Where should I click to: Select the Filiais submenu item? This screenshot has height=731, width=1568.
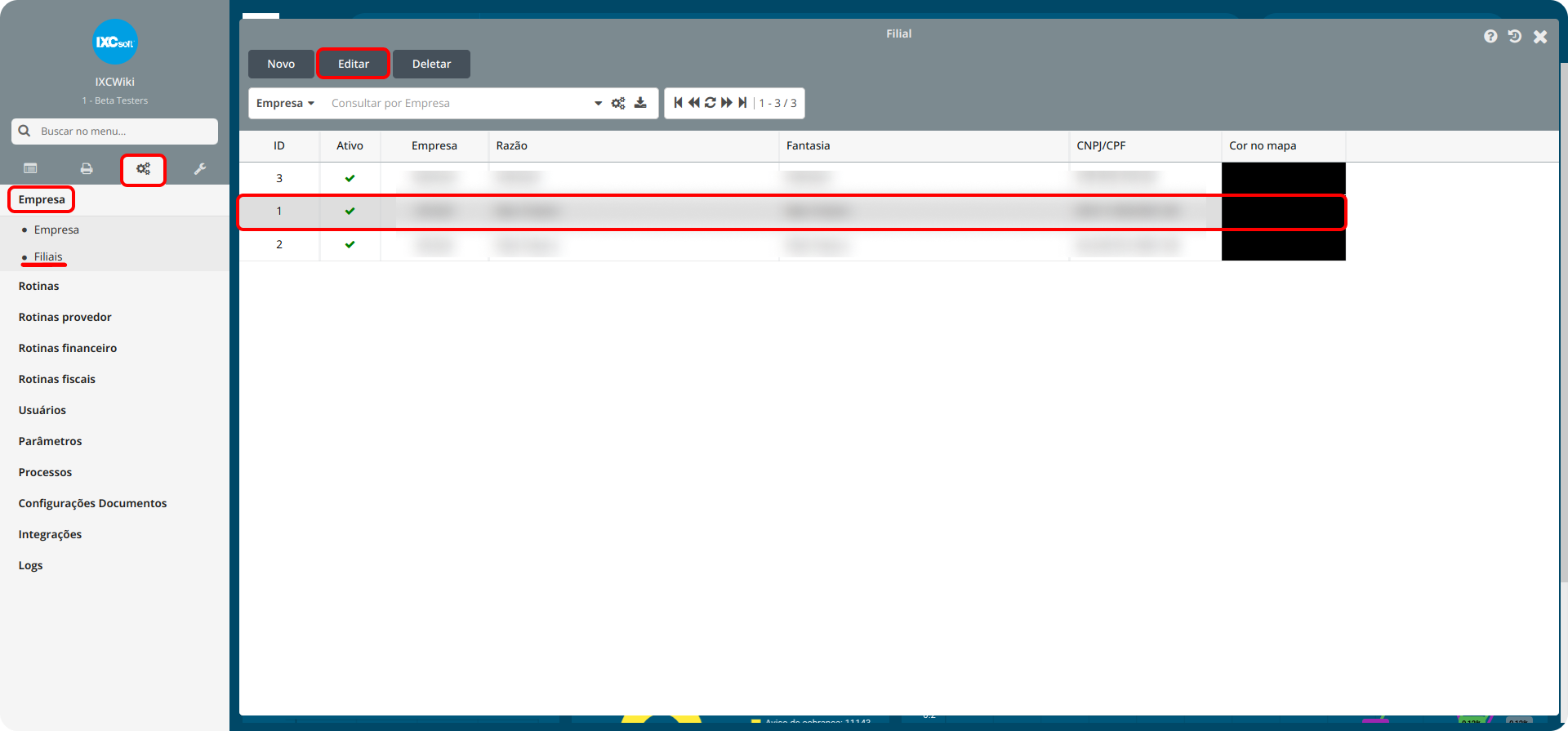pyautogui.click(x=48, y=256)
